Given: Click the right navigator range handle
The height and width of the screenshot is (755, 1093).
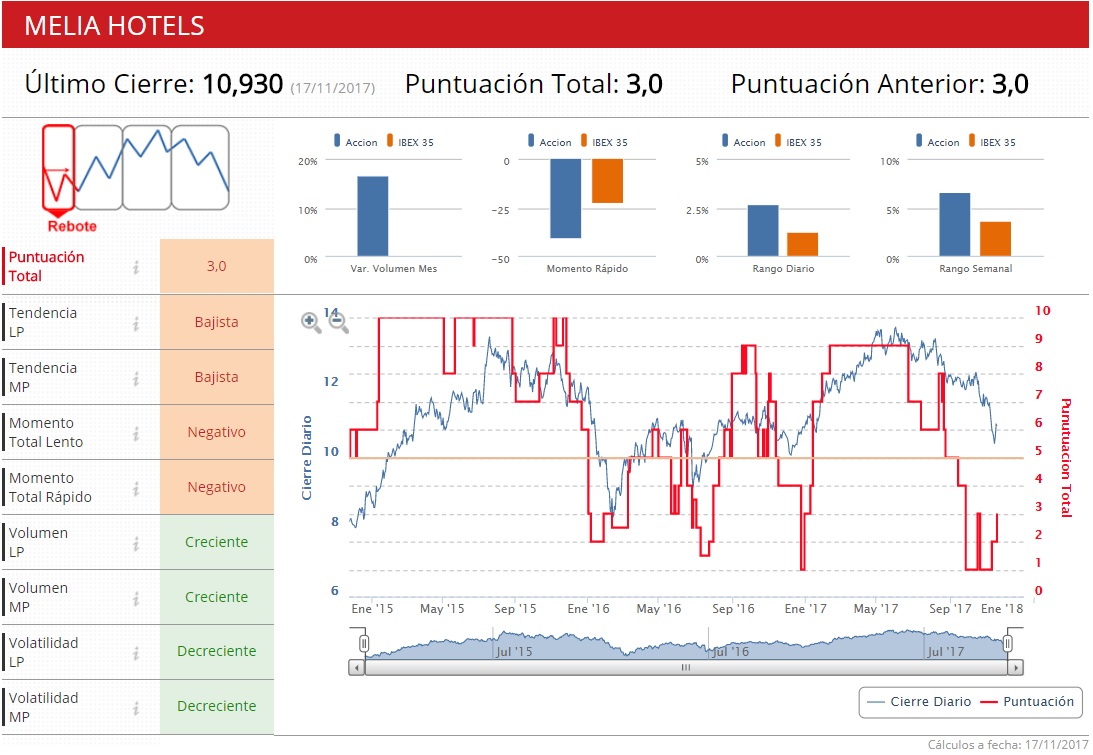Looking at the screenshot, I should point(1008,643).
